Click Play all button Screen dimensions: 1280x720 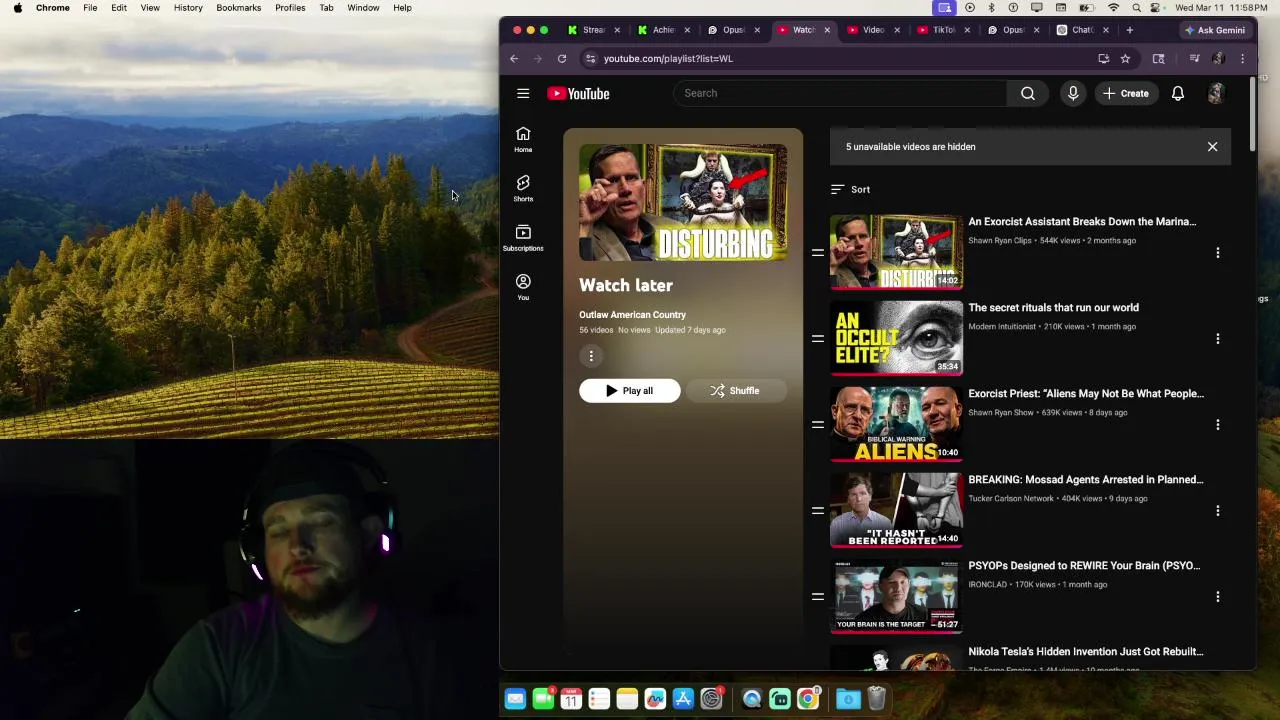point(629,391)
